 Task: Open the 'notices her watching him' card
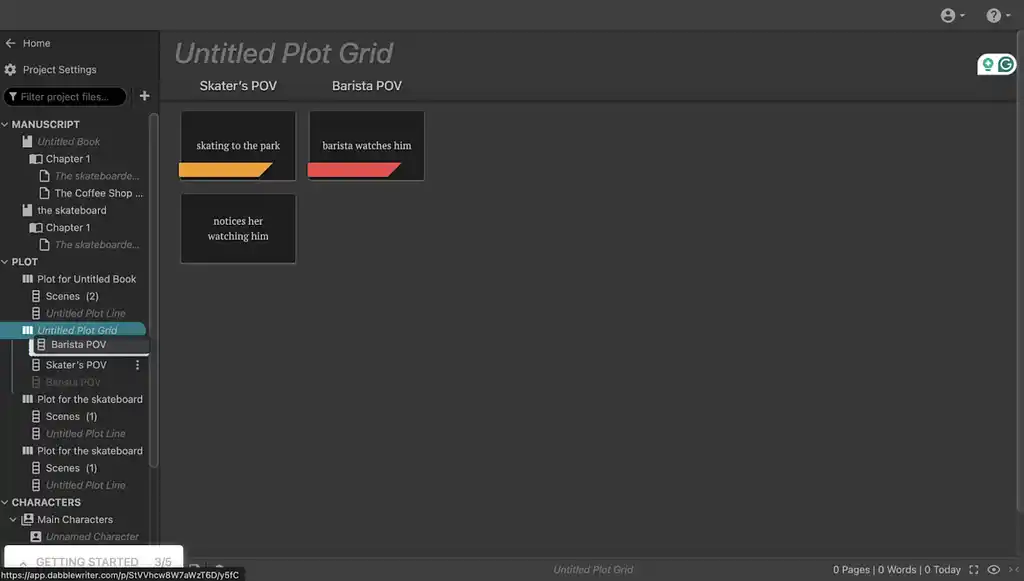point(238,229)
